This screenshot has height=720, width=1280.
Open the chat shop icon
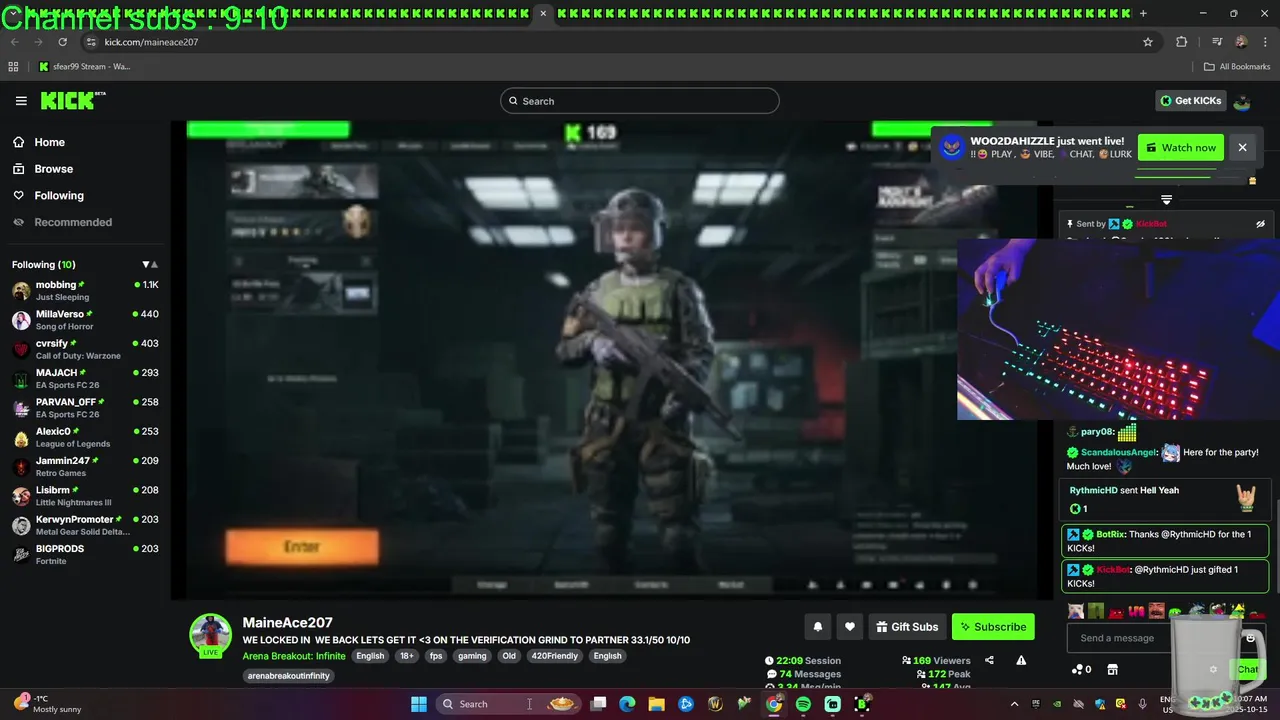(1112, 669)
